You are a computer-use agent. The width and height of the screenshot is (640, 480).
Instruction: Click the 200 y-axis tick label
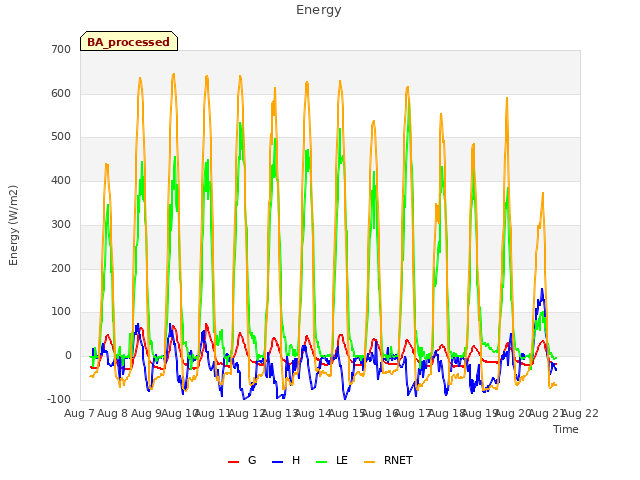(x=61, y=269)
